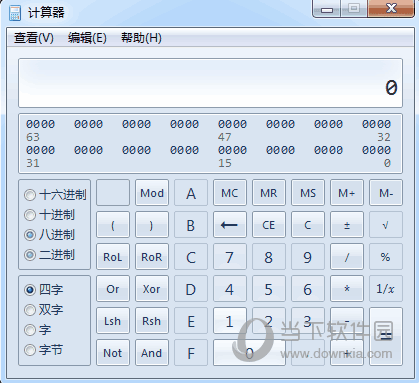Click the RoL rotate left button
419x383 pixels.
[113, 257]
